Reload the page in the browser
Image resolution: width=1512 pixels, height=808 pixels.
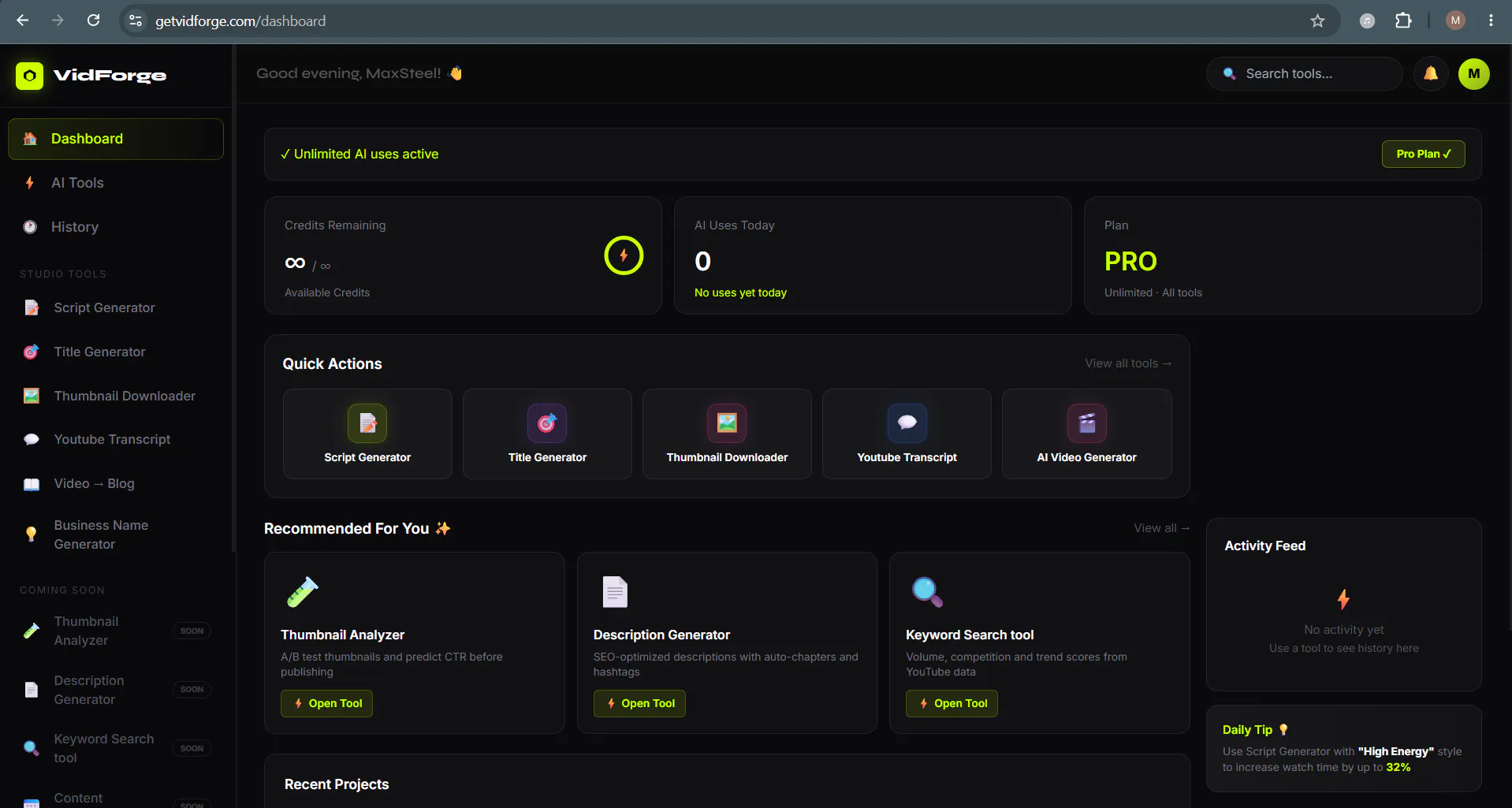(x=93, y=20)
